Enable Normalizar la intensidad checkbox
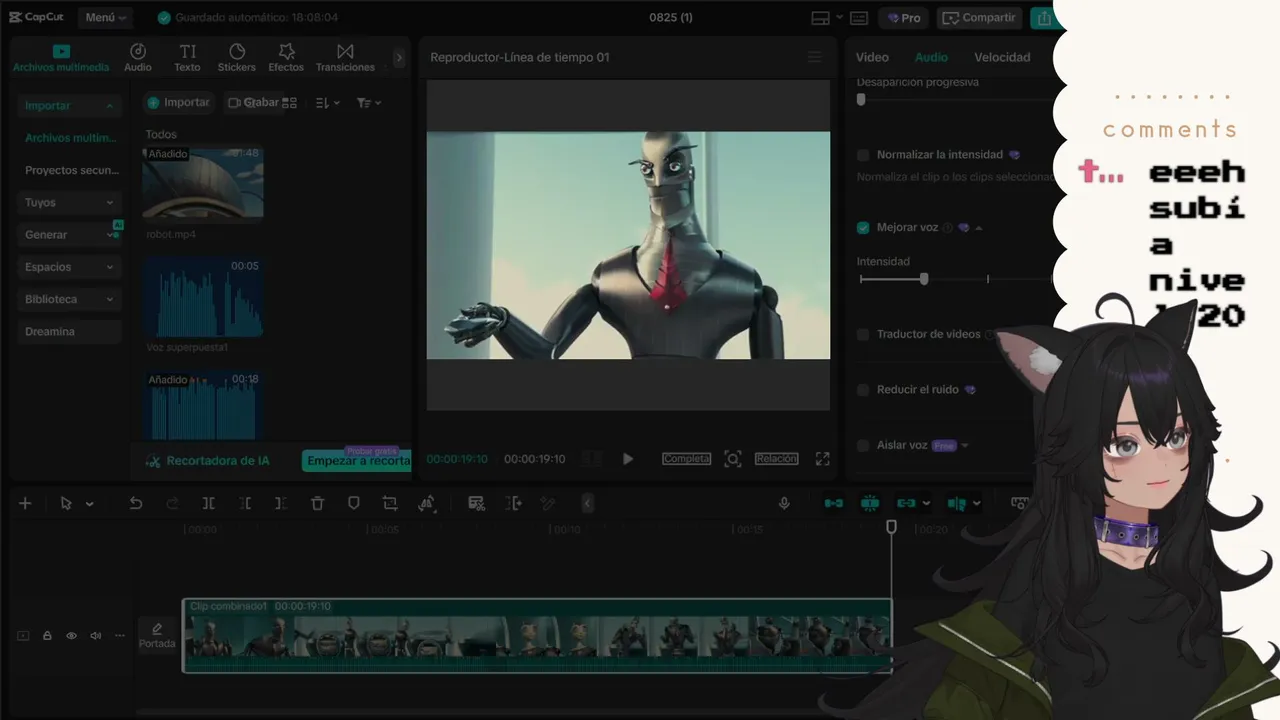 click(x=863, y=155)
